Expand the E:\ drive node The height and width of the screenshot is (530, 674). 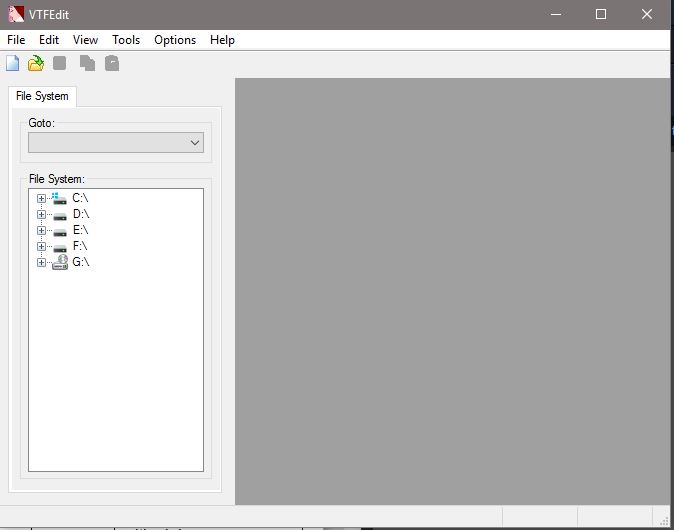click(x=41, y=230)
